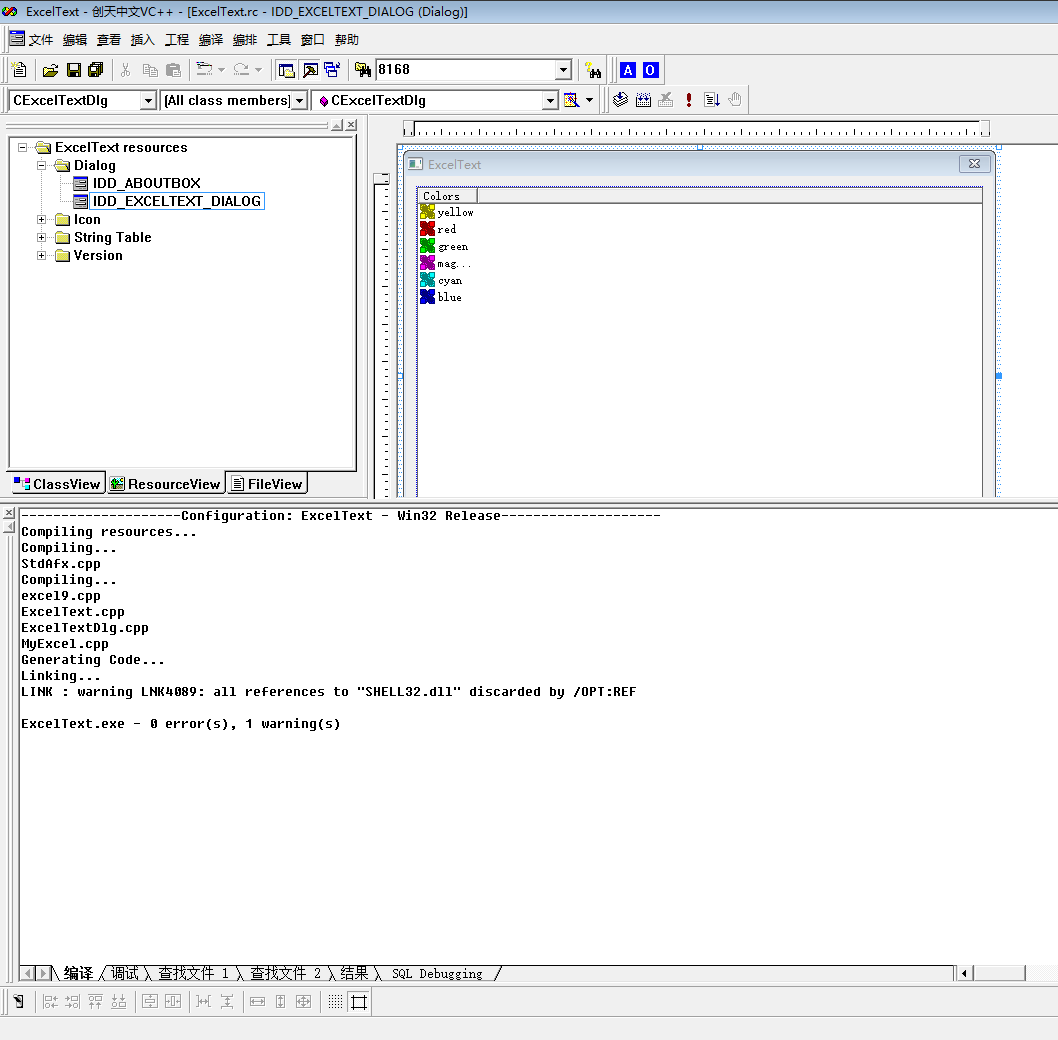1058x1040 pixels.
Task: Click the New Text File toolbar icon
Action: pyautogui.click(x=19, y=70)
